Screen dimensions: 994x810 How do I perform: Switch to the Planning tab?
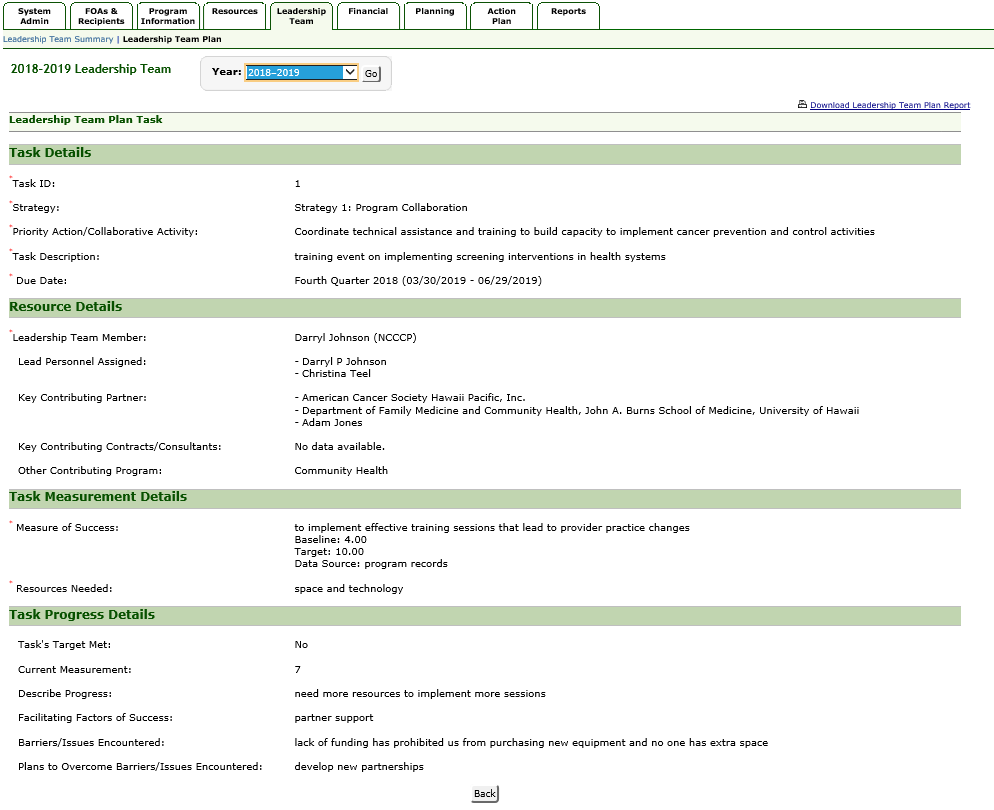point(435,12)
